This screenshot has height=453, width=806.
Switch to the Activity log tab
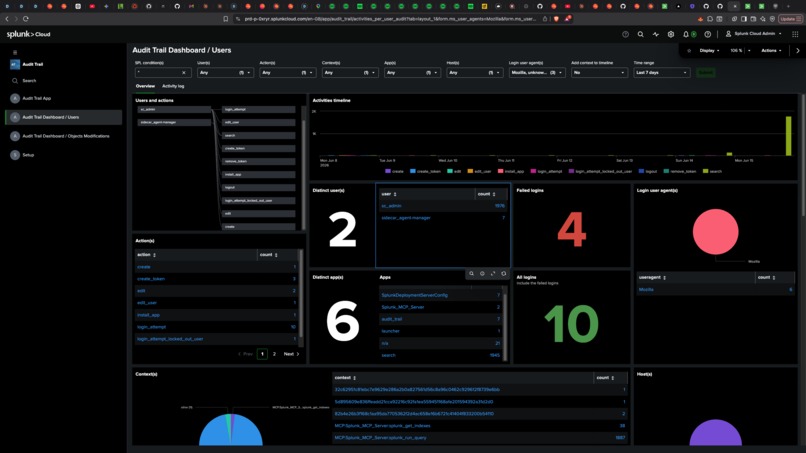(x=173, y=86)
